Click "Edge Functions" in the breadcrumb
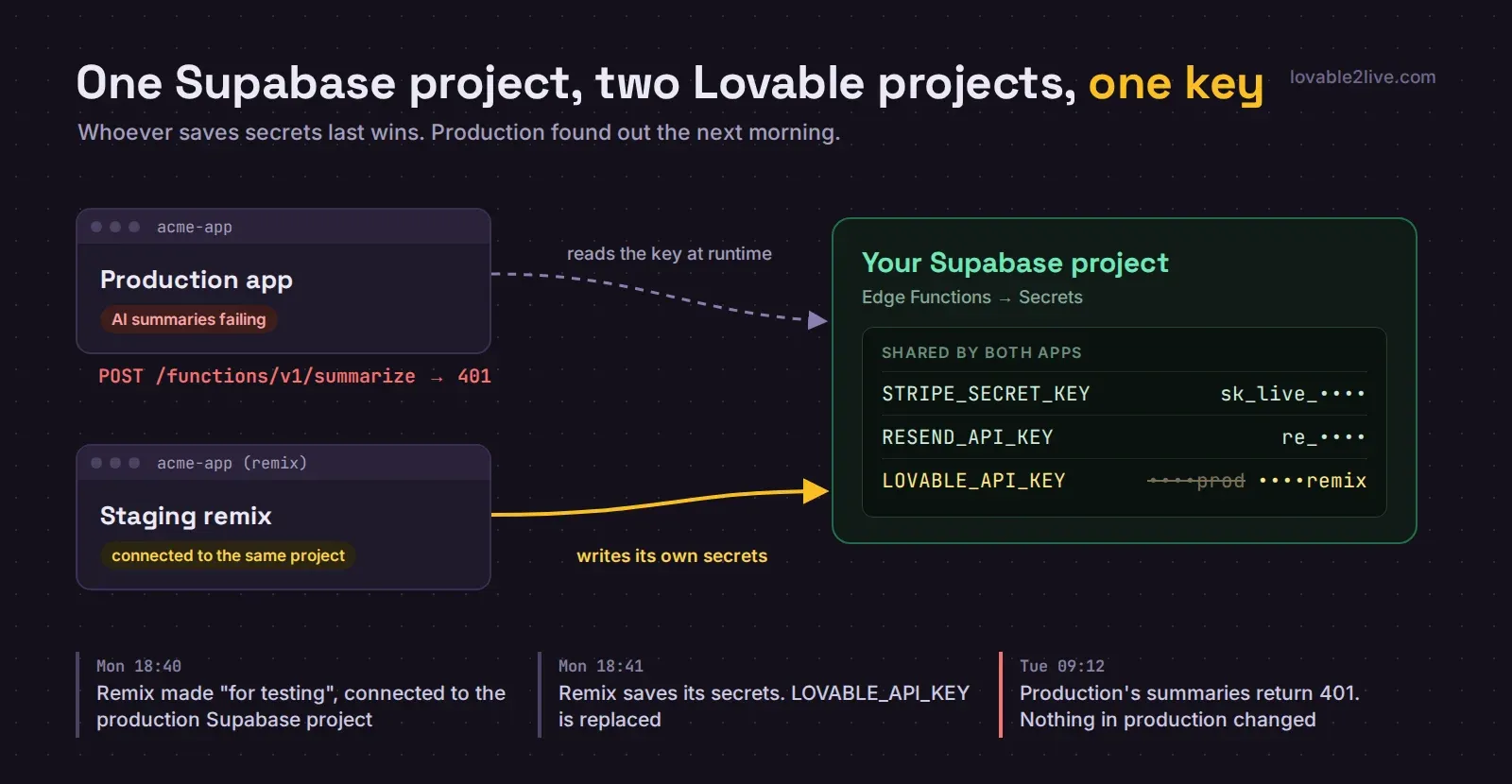The width and height of the screenshot is (1512, 784). click(x=926, y=297)
